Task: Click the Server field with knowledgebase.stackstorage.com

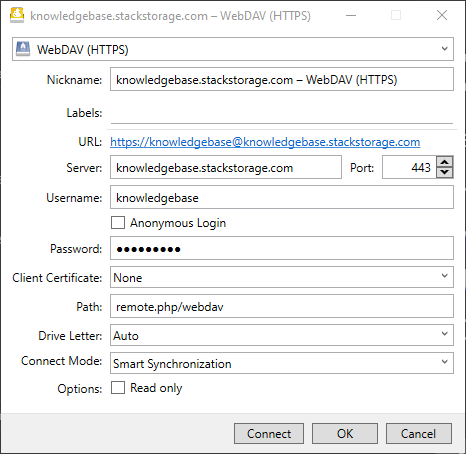Action: coord(226,167)
